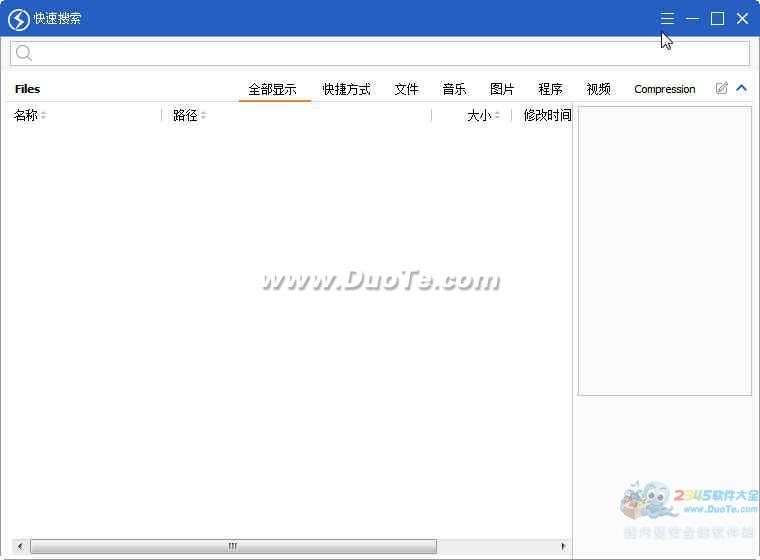Switch to the 图片 tab
Viewport: 760px width, 560px height.
coord(502,89)
